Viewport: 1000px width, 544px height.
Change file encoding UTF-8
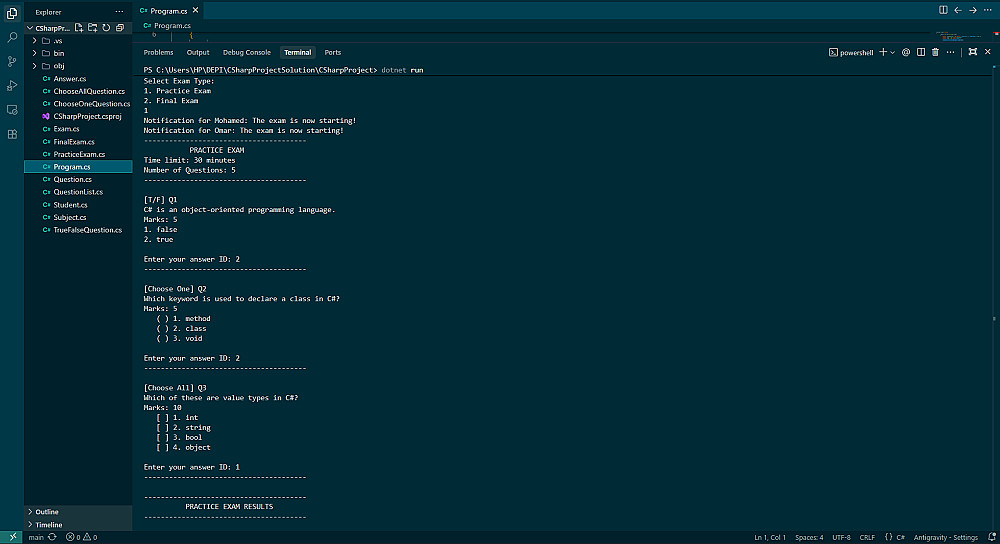click(841, 538)
